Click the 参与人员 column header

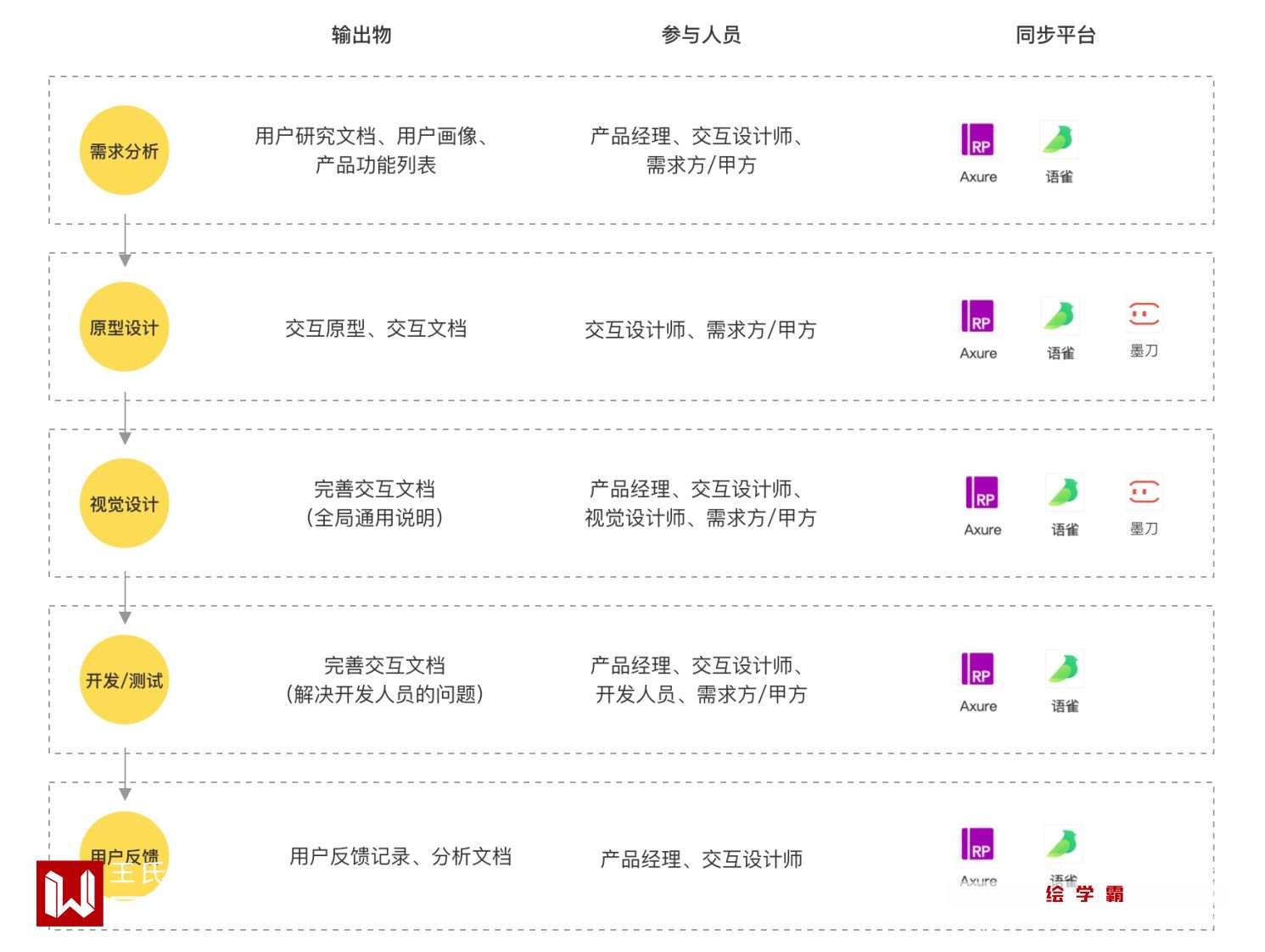pos(701,35)
